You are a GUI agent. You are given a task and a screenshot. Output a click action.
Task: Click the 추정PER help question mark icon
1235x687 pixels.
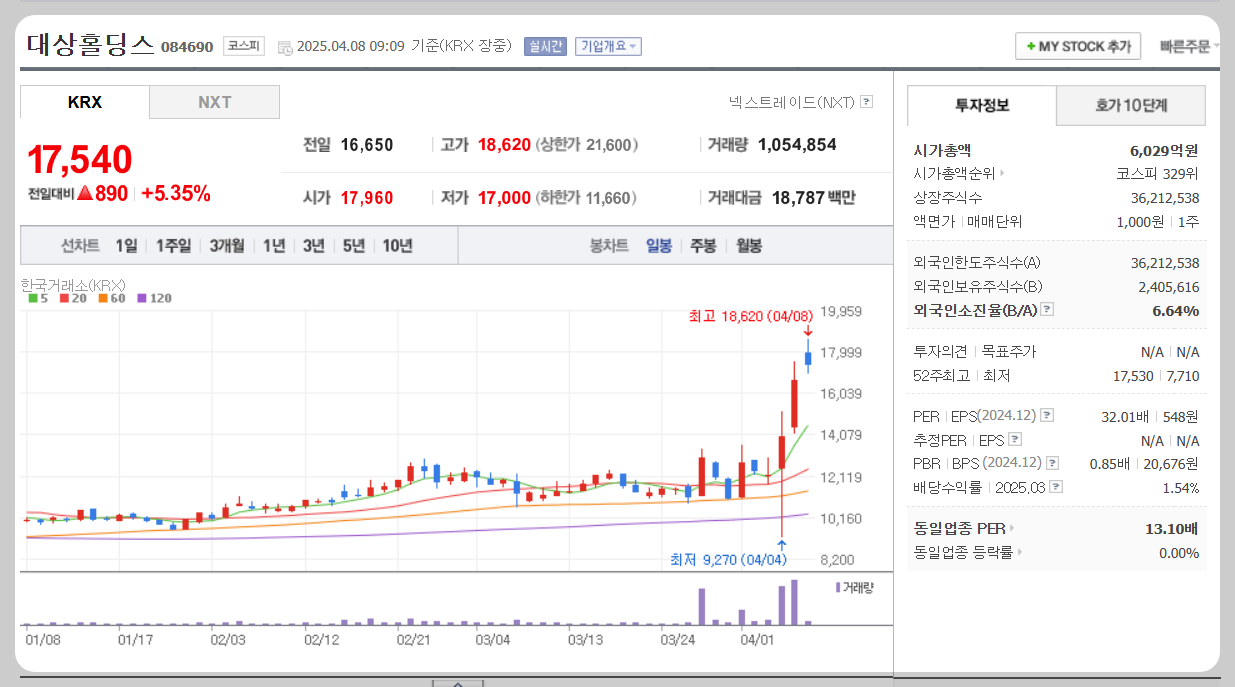coord(1015,439)
